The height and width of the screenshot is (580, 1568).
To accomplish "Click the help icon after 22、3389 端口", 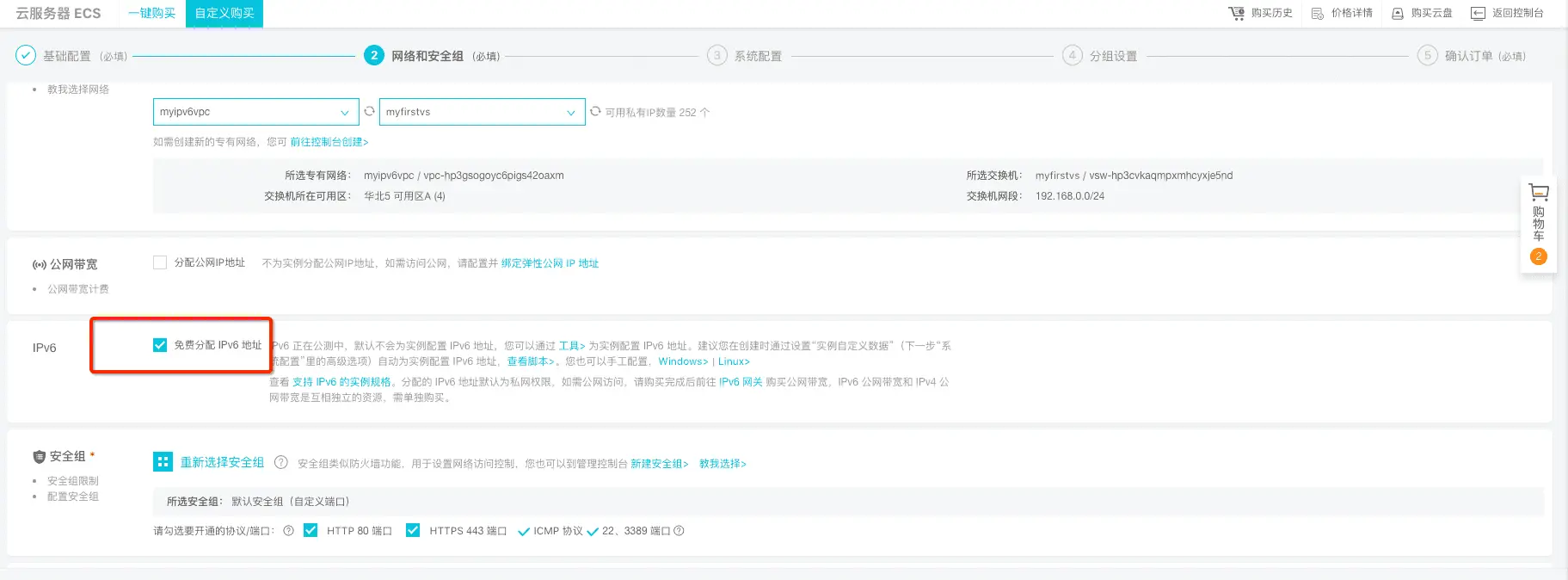I will click(679, 531).
